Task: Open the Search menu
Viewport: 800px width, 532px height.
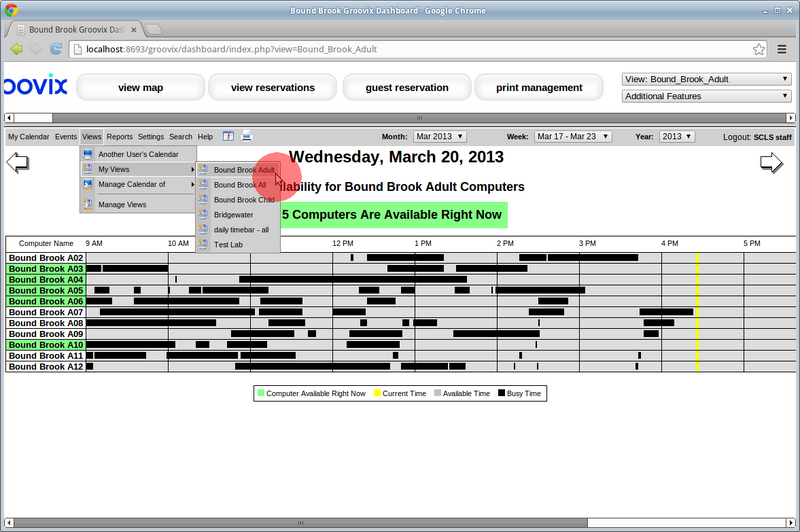Action: click(181, 137)
